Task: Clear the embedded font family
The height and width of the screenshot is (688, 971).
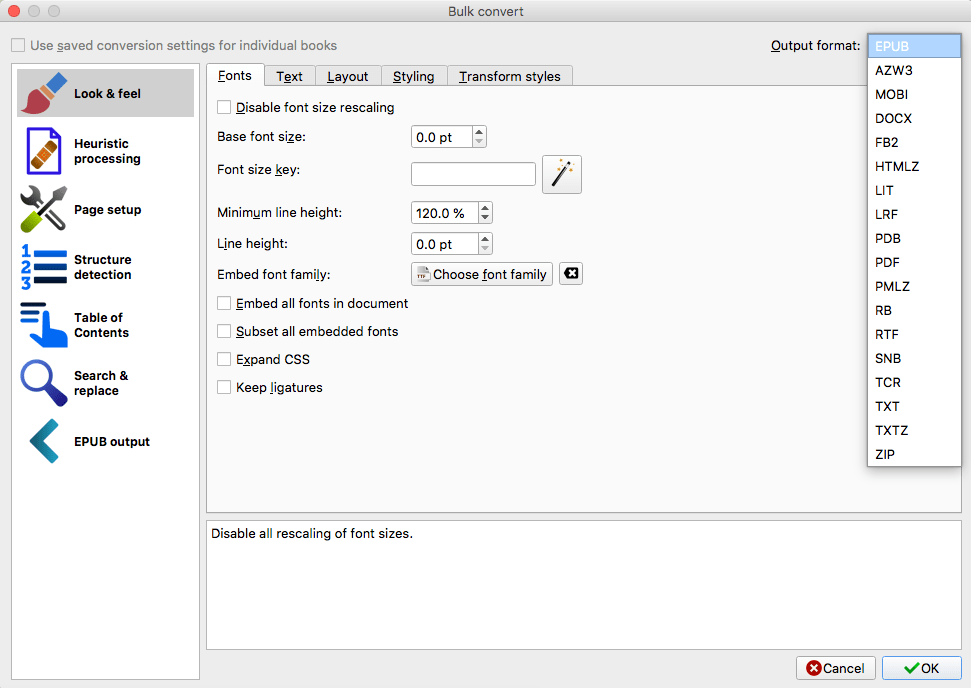Action: pyautogui.click(x=570, y=274)
